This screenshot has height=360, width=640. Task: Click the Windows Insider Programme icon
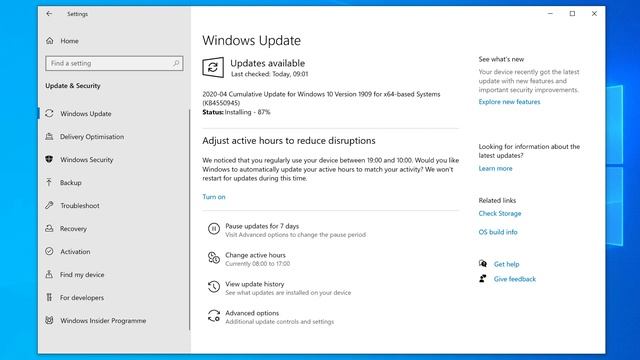[49, 320]
